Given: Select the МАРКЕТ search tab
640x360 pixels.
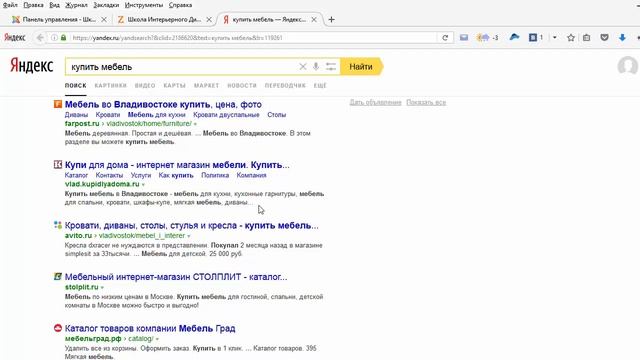Looking at the screenshot, I should pos(207,85).
